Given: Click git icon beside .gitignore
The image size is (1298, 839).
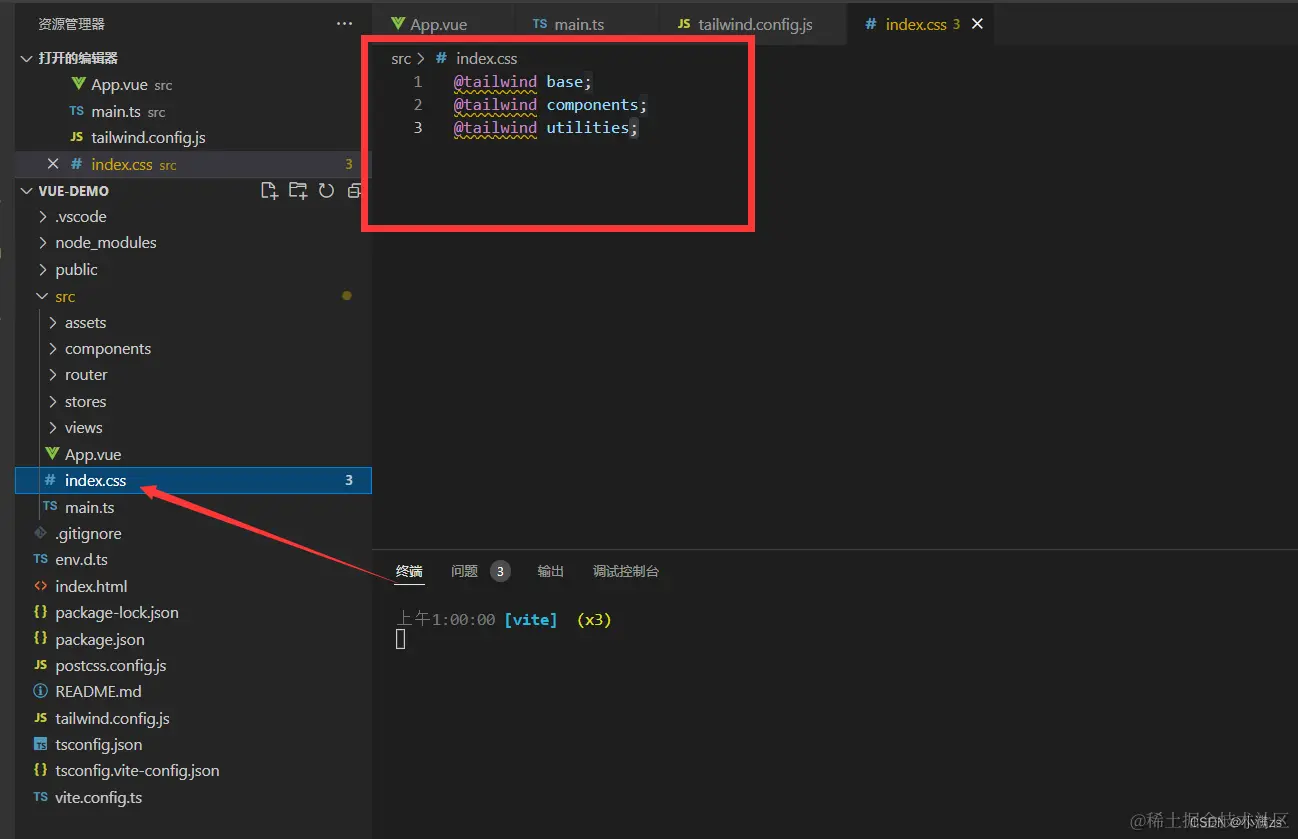Looking at the screenshot, I should [x=40, y=533].
